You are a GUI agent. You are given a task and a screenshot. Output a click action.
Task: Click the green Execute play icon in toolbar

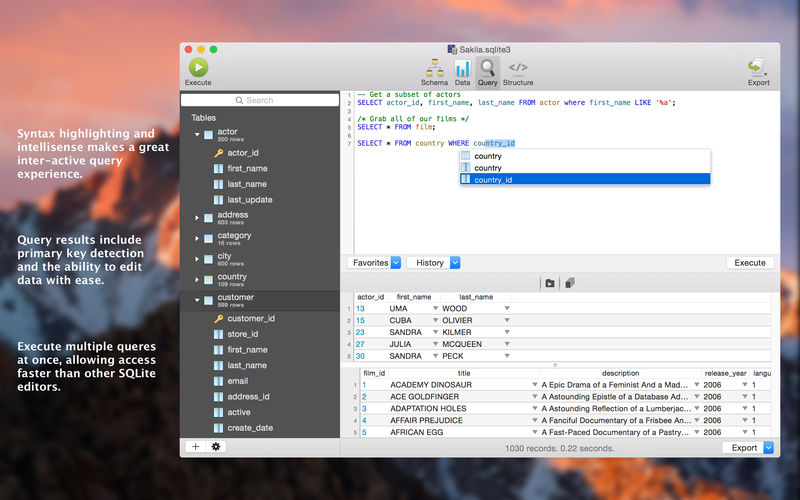pos(198,67)
